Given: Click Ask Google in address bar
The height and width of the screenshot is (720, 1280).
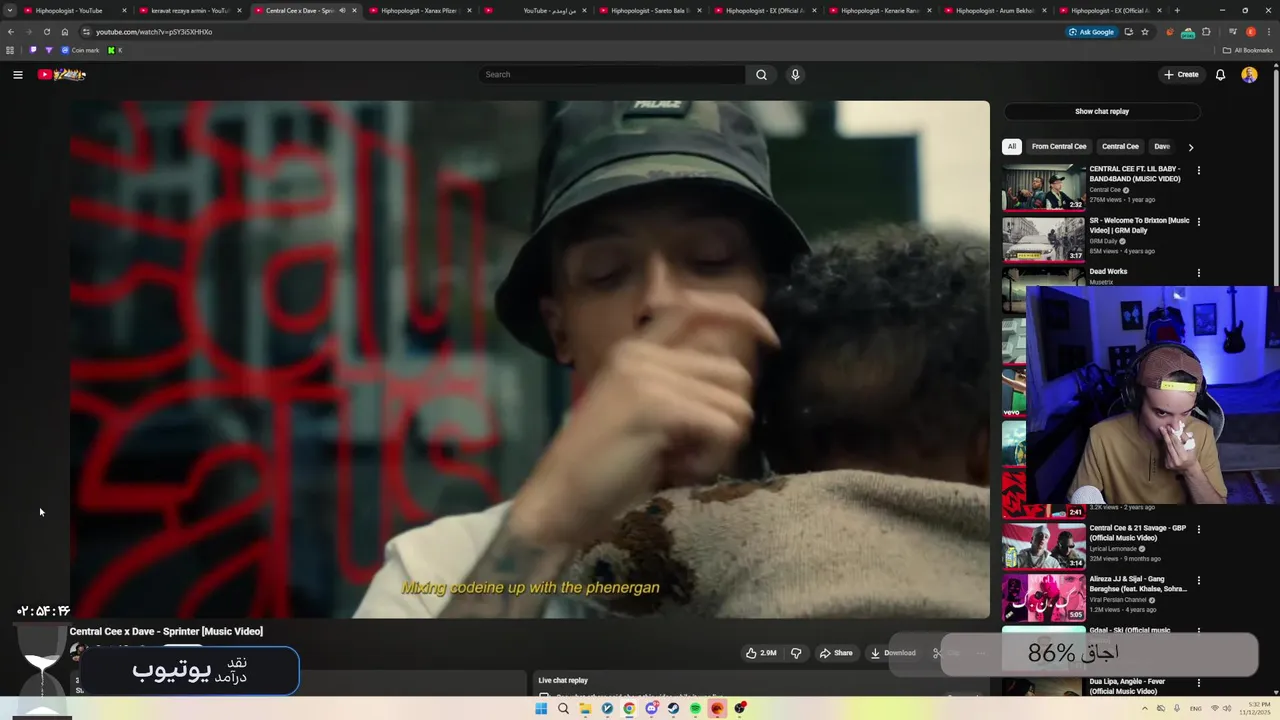Looking at the screenshot, I should [1091, 32].
